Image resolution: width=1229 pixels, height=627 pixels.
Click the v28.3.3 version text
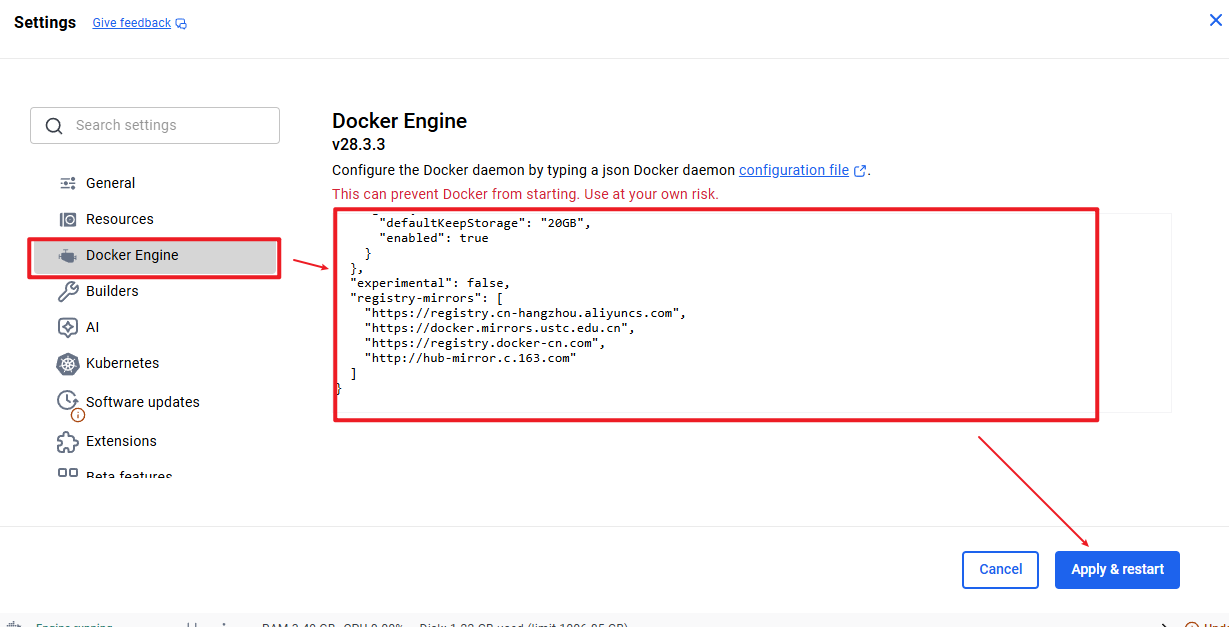[359, 145]
